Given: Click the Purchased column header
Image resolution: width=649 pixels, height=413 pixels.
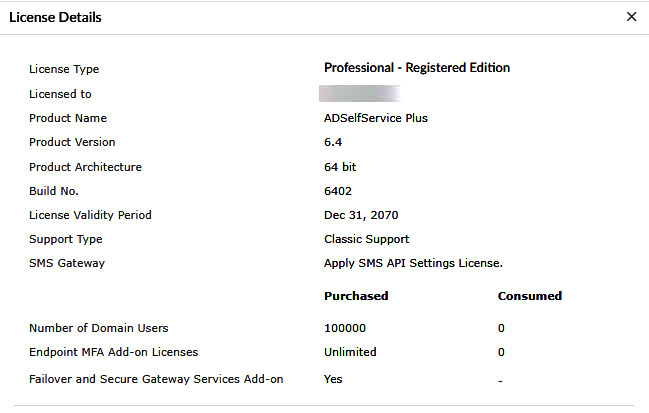Looking at the screenshot, I should pos(356,296).
